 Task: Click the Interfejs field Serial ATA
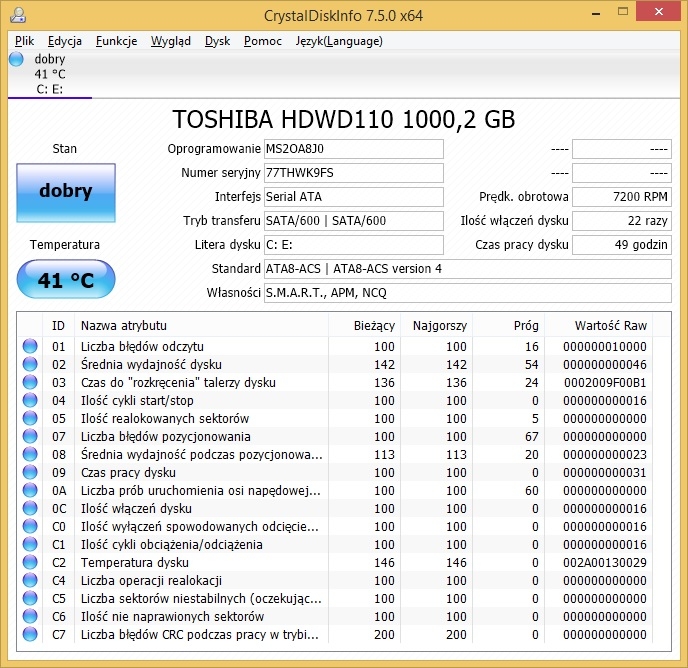[354, 197]
